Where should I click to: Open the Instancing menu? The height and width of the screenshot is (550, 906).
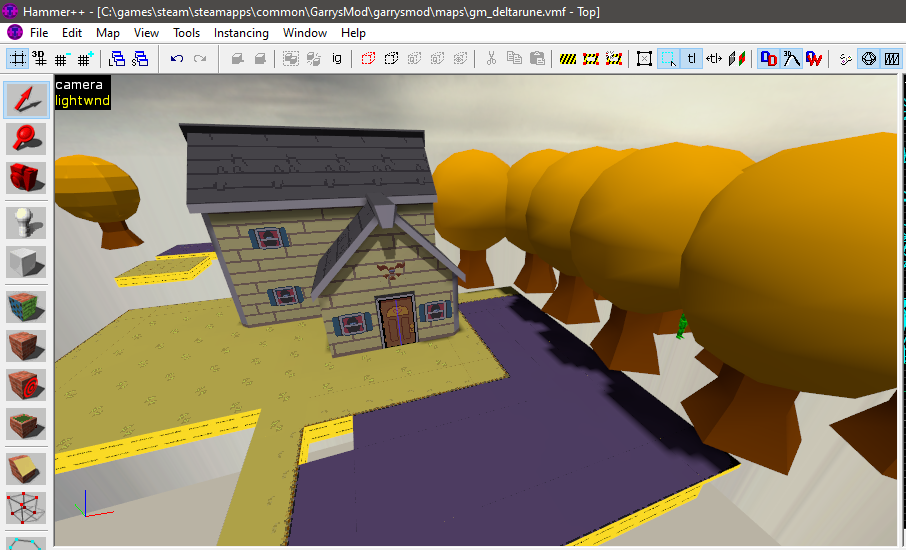click(x=241, y=33)
